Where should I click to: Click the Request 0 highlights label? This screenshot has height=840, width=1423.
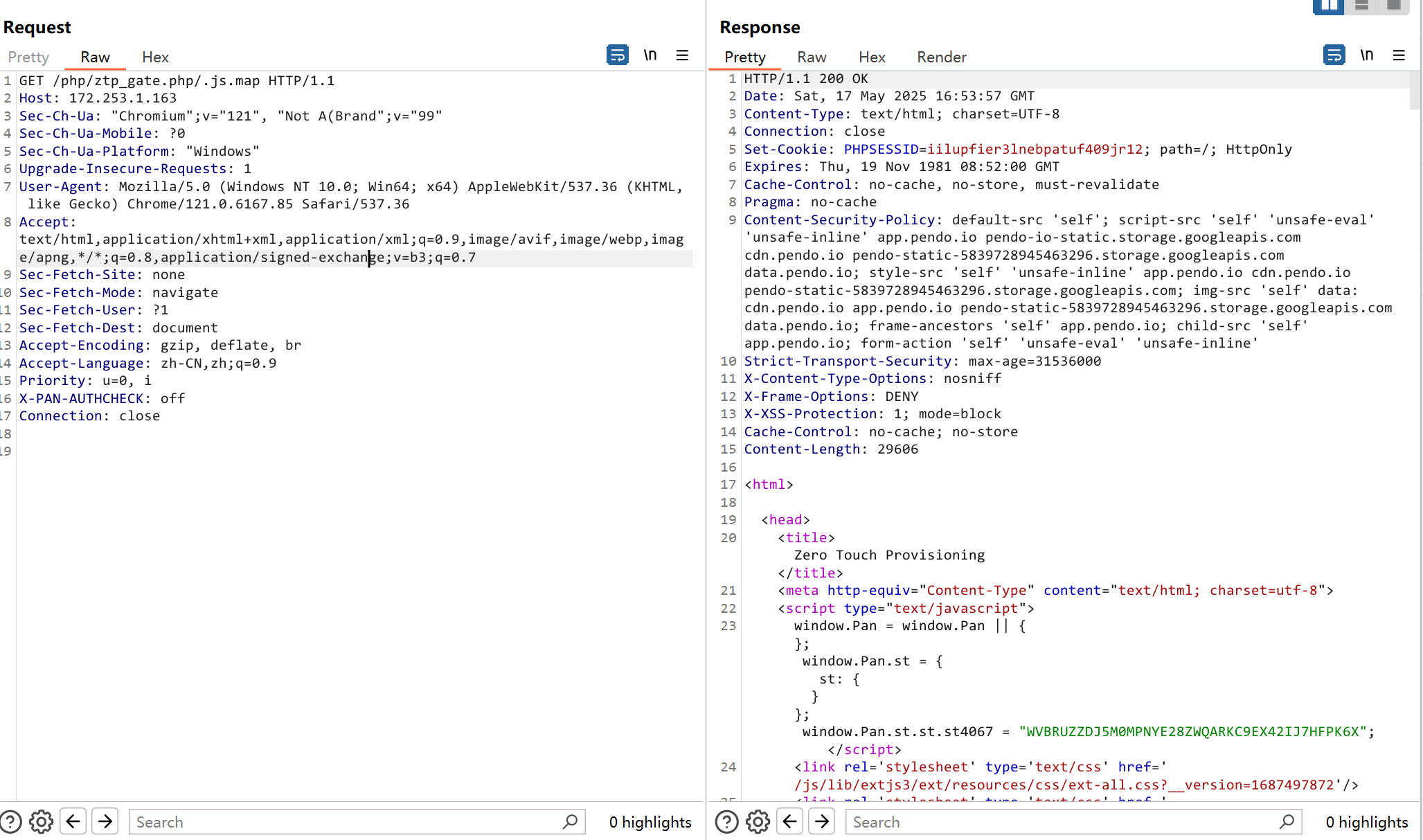click(x=650, y=822)
